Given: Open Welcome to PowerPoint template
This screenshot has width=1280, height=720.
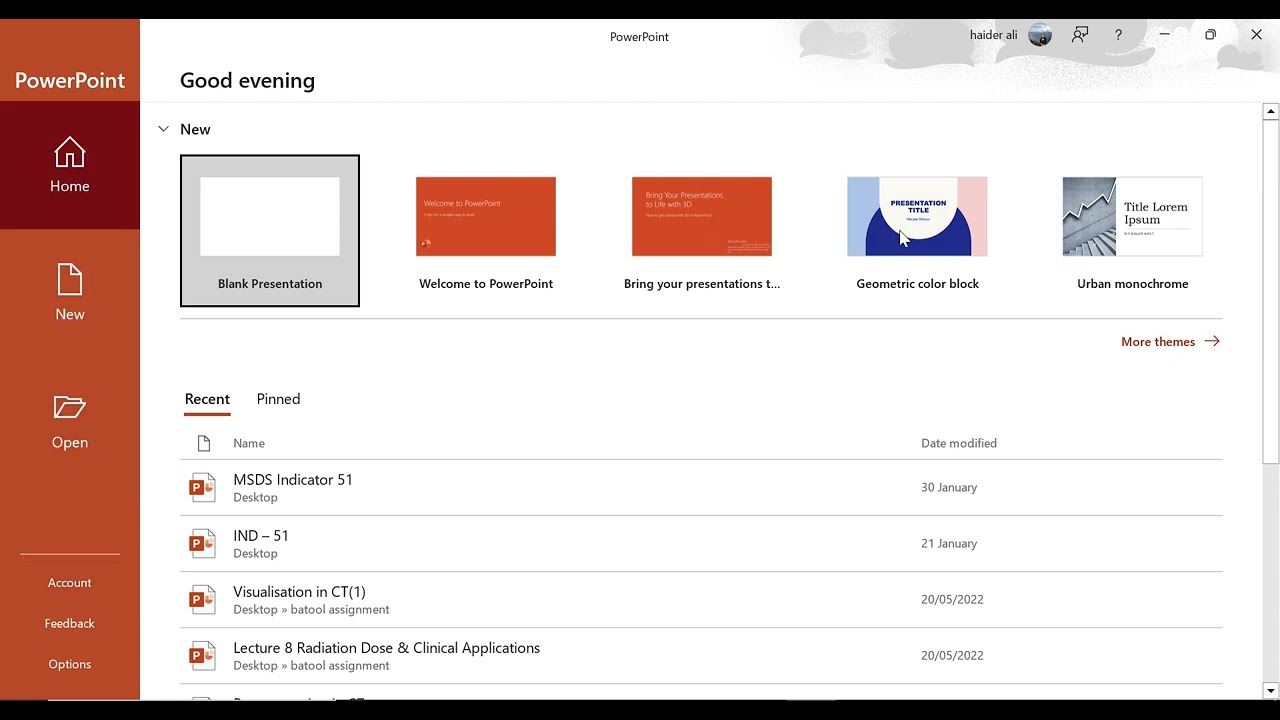Looking at the screenshot, I should click(x=486, y=231).
